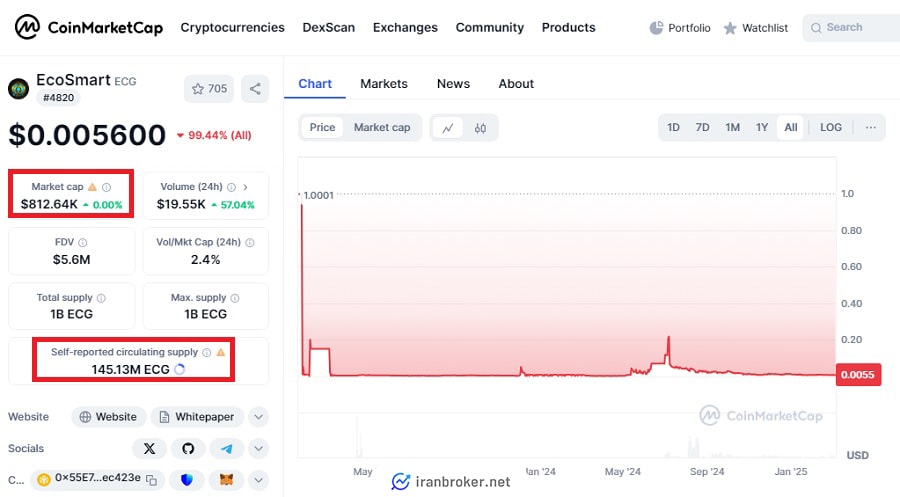Copy the contract address with copy icon
900x497 pixels.
[x=152, y=480]
